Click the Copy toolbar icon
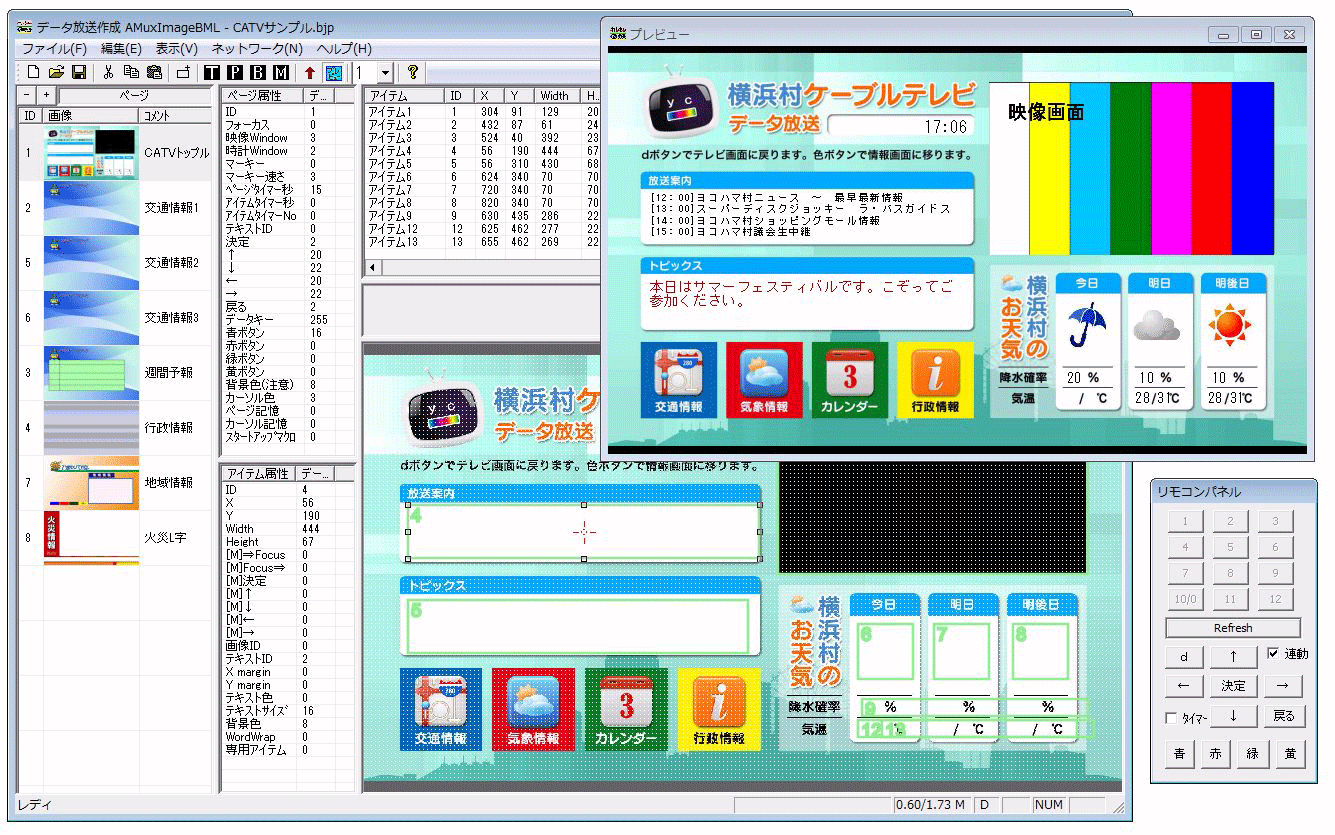The width and height of the screenshot is (1335, 835). pos(131,72)
